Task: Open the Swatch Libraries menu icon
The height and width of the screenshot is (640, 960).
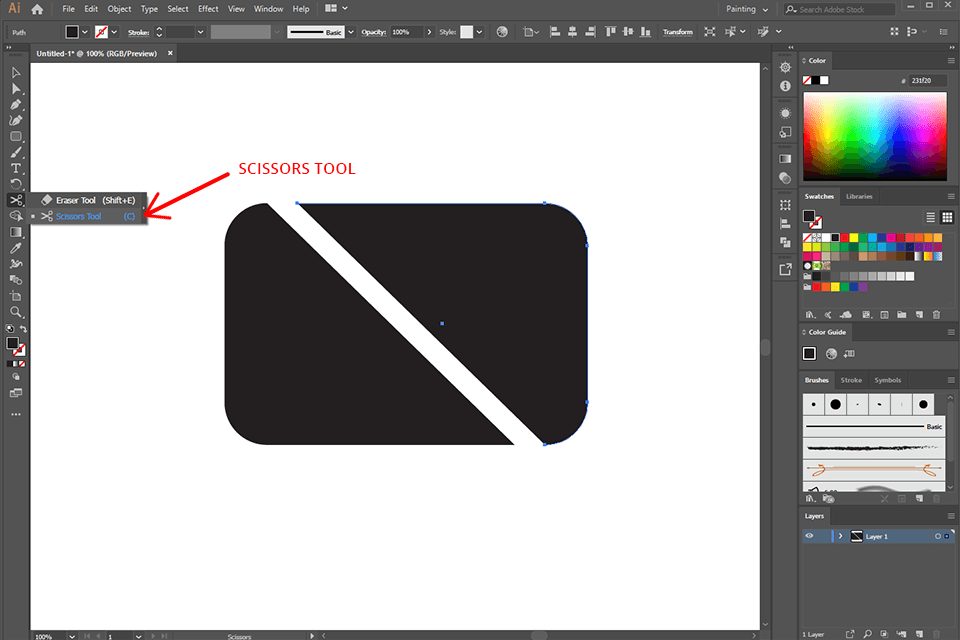Action: (810, 315)
